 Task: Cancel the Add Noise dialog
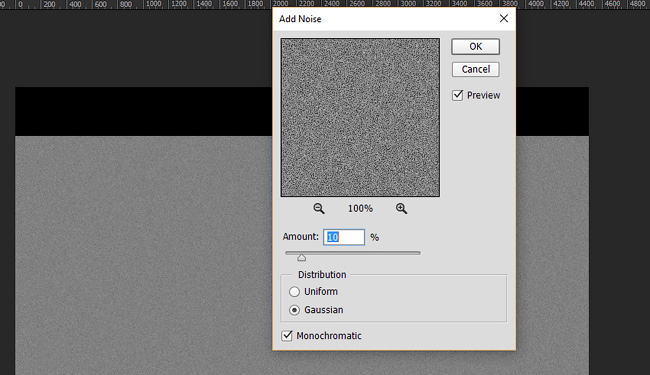point(475,69)
